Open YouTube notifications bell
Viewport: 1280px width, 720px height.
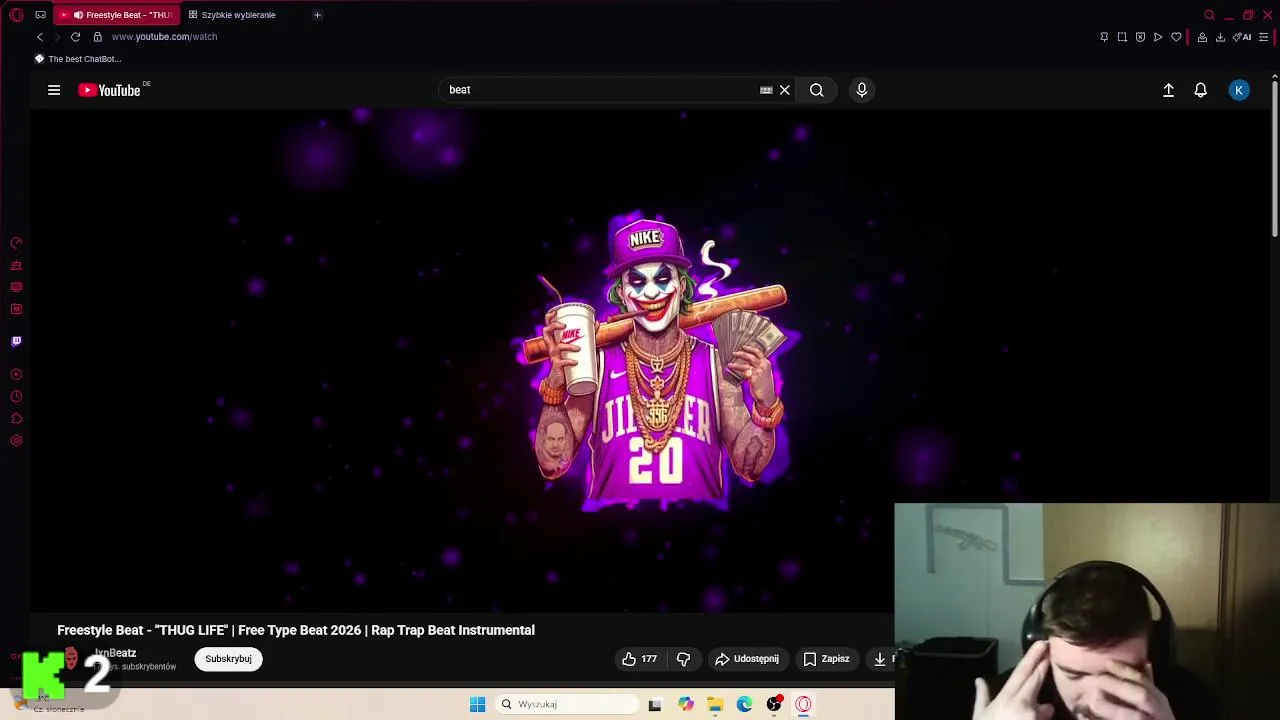click(x=1201, y=90)
